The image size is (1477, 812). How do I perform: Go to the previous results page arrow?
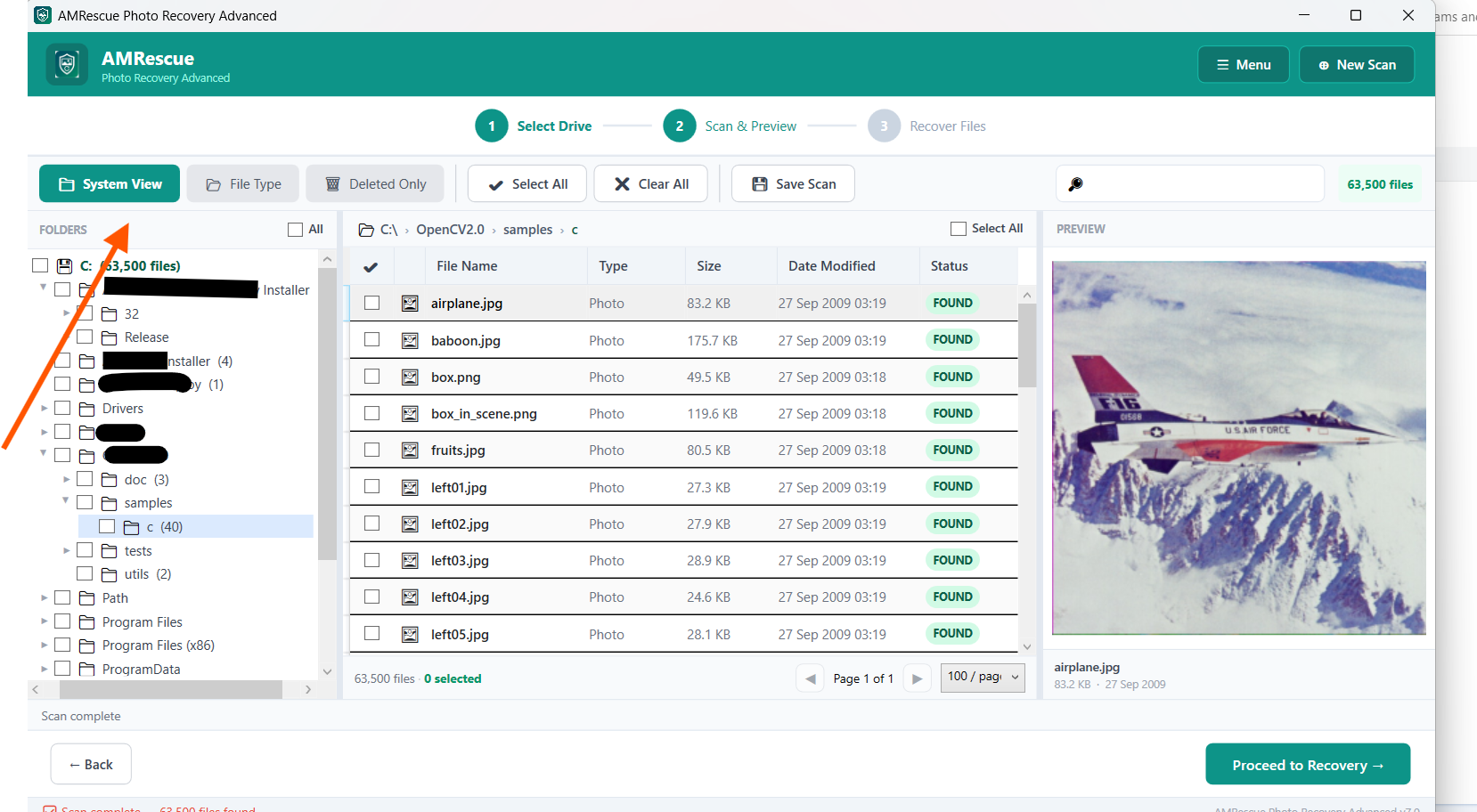tap(810, 678)
